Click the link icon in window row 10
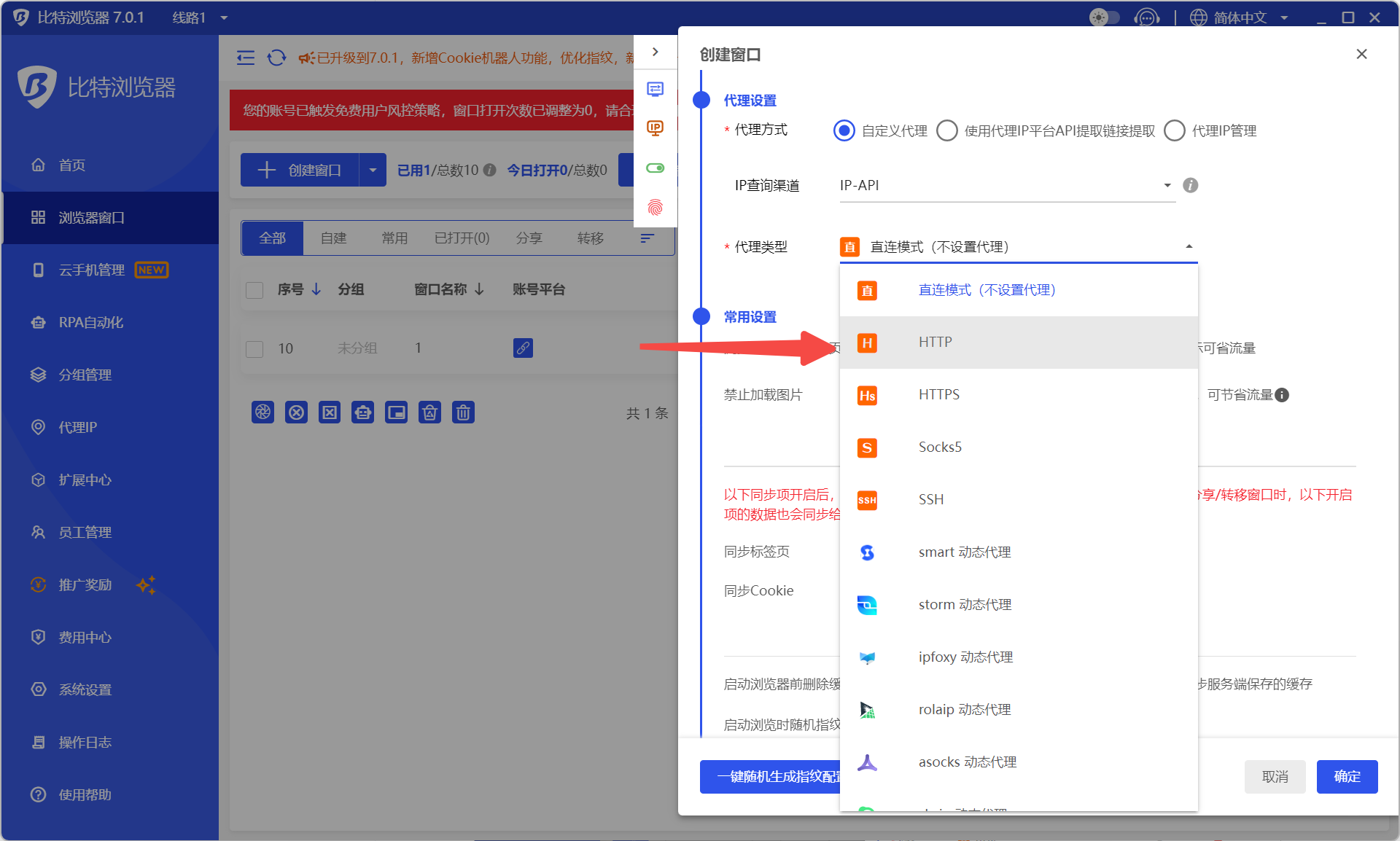Image resolution: width=1400 pixels, height=841 pixels. coord(523,348)
